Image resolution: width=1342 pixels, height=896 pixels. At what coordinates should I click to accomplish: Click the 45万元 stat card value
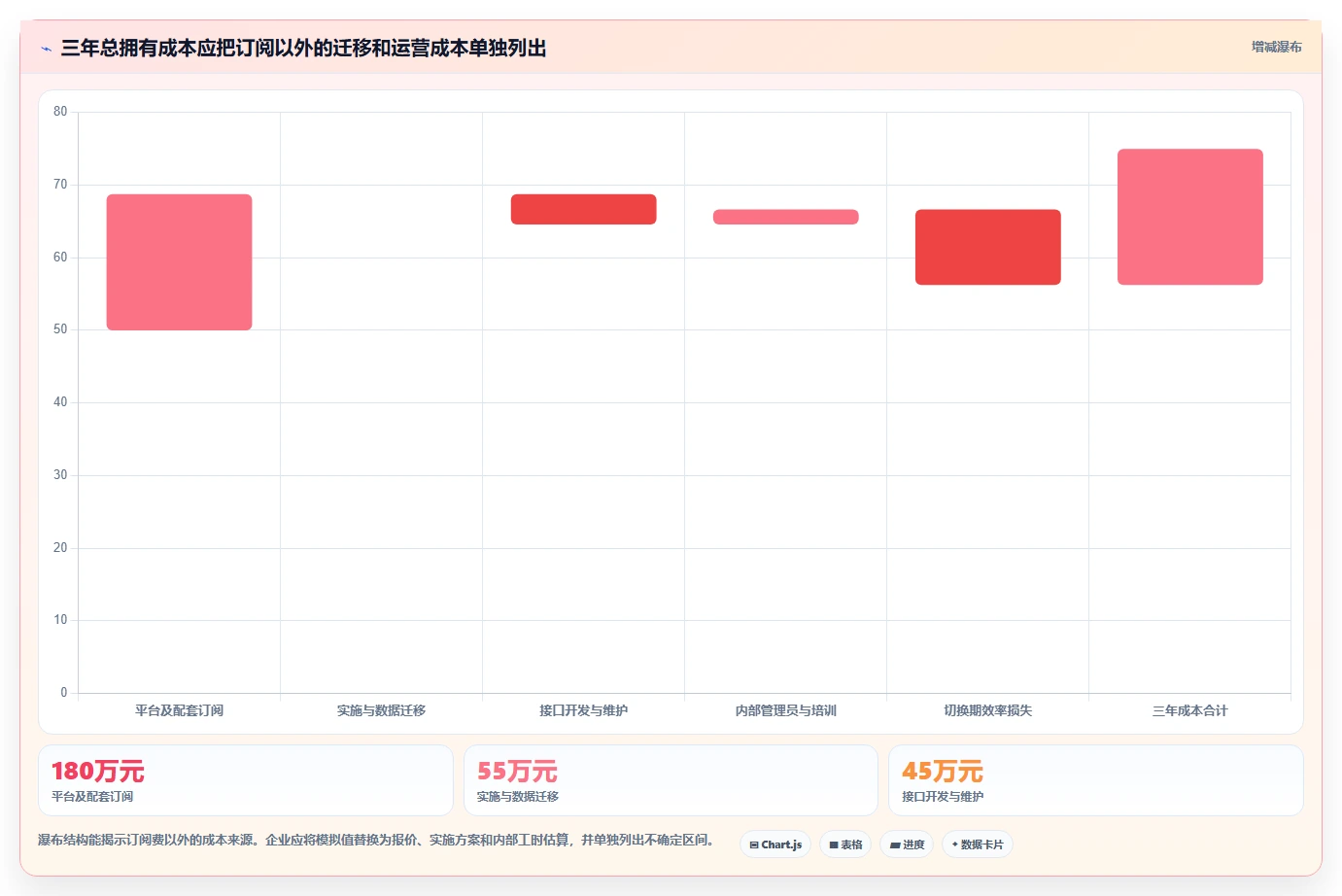tap(942, 772)
